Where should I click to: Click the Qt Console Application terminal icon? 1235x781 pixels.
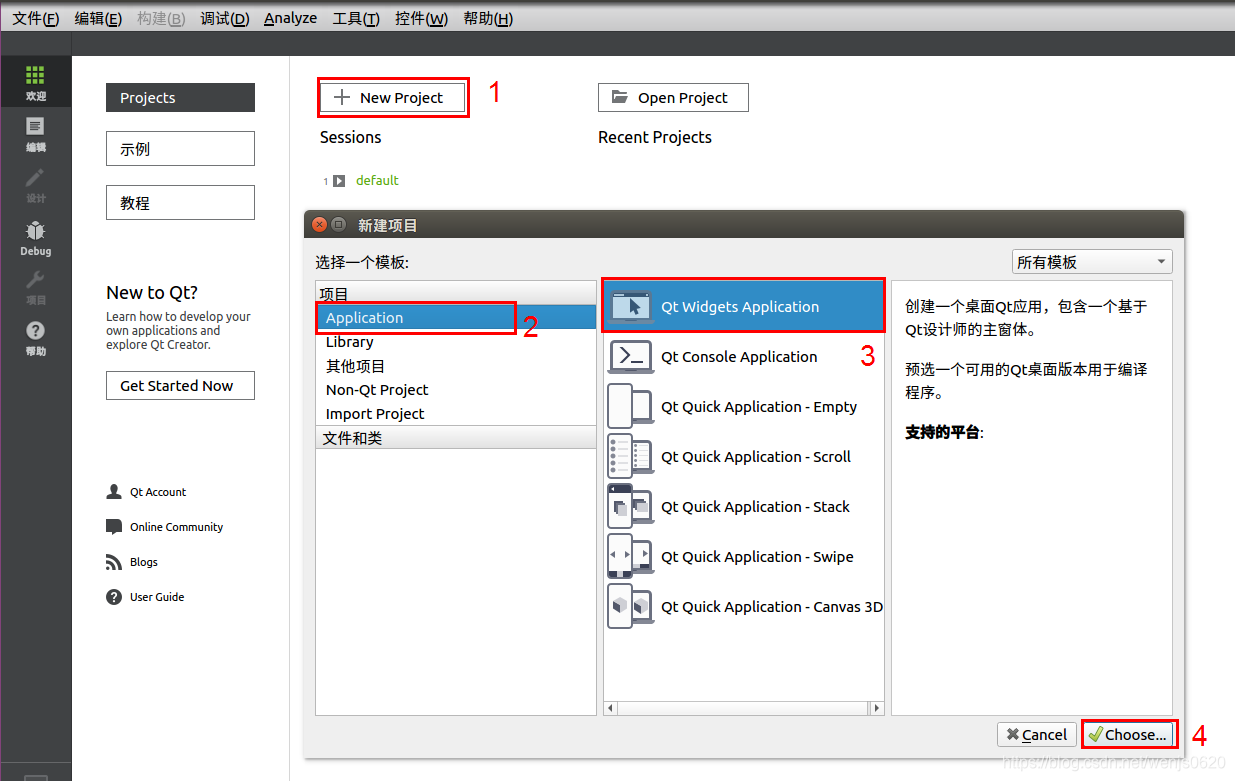(631, 357)
